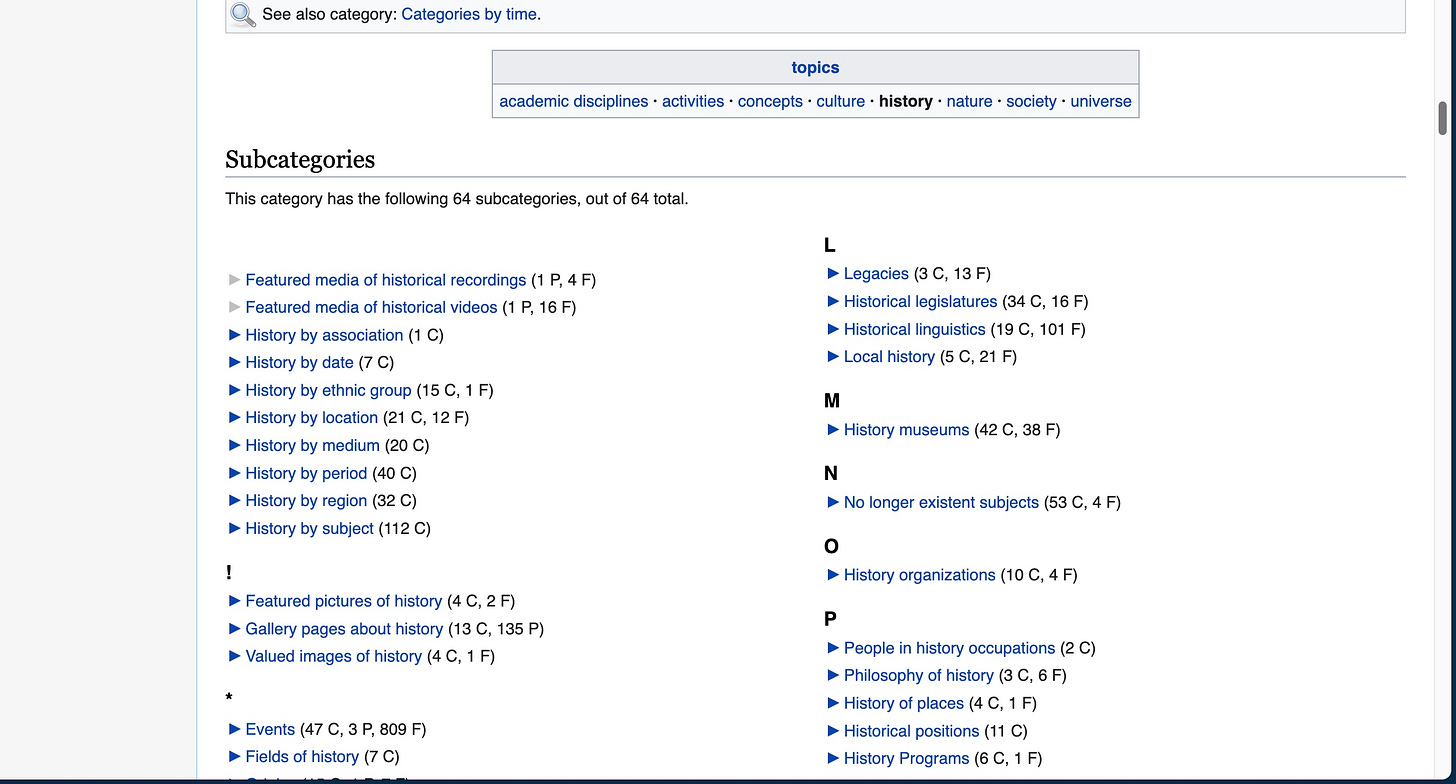Expand History of places arrow
This screenshot has width=1456, height=784.
pos(833,703)
